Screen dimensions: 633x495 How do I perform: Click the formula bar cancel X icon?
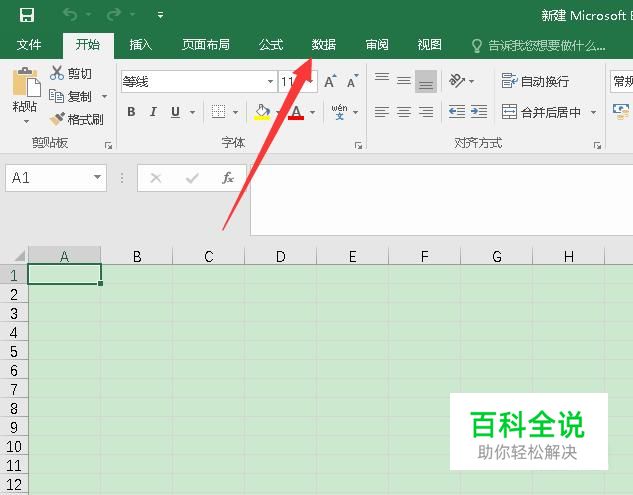click(x=156, y=178)
